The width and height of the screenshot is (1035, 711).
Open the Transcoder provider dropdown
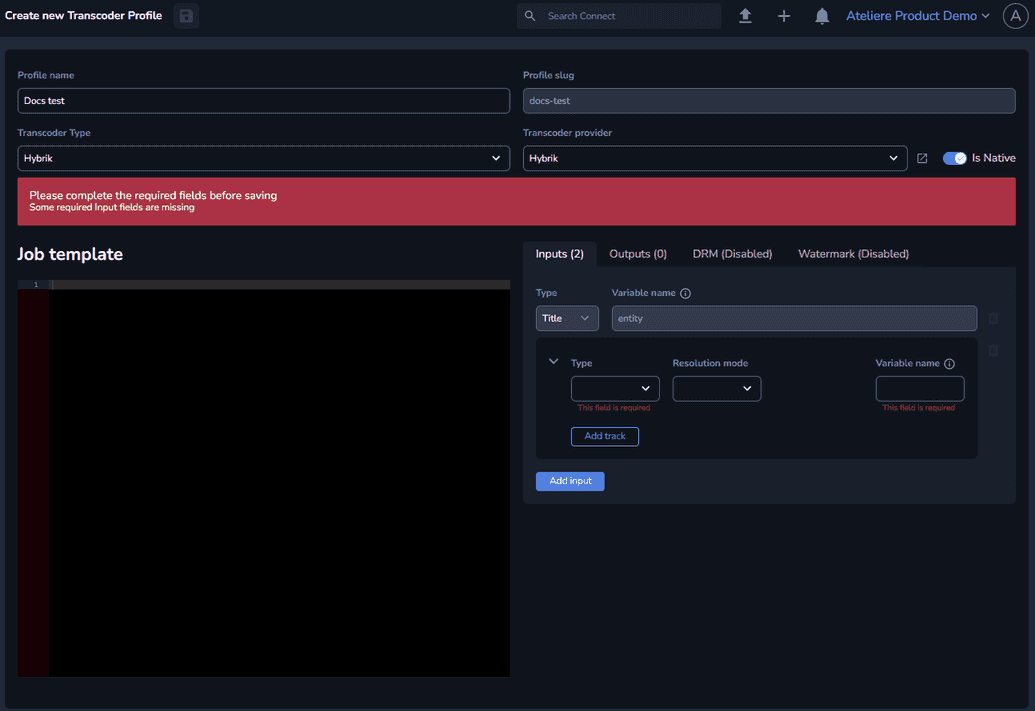(715, 158)
